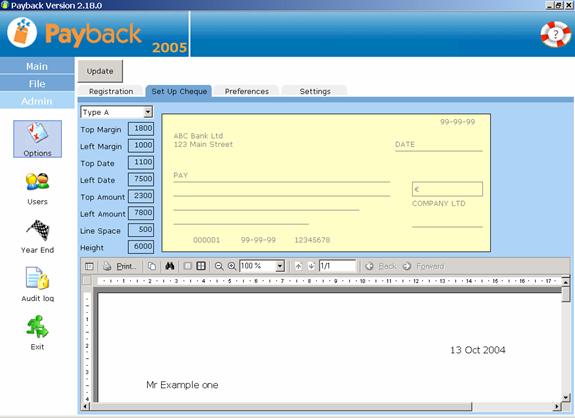Viewport: 575px width, 418px height.
Task: Switch to the Preferences tab
Action: (246, 91)
